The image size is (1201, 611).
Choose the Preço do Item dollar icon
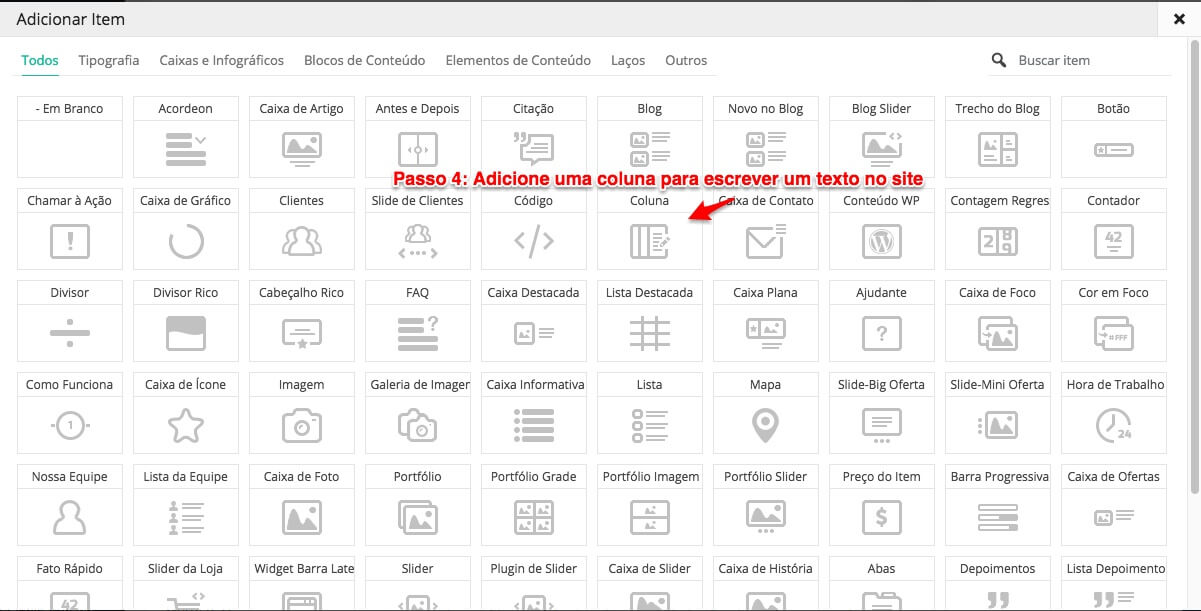(881, 517)
